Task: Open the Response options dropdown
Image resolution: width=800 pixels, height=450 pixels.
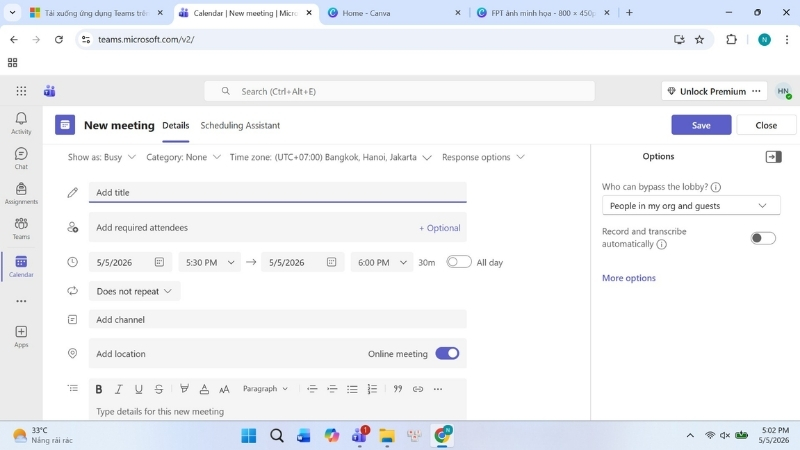Action: point(483,157)
